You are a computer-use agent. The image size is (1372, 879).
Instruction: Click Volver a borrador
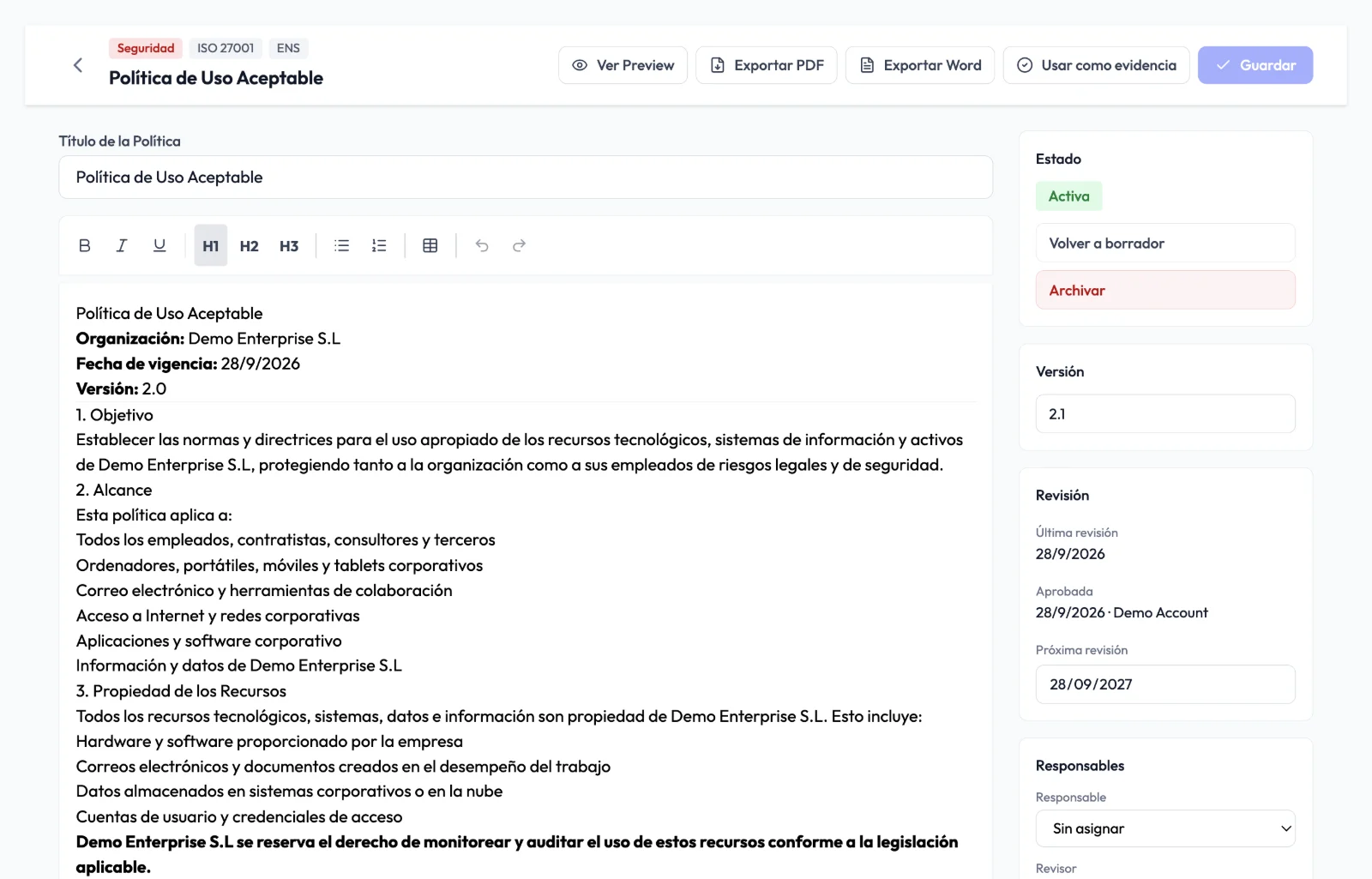1165,244
